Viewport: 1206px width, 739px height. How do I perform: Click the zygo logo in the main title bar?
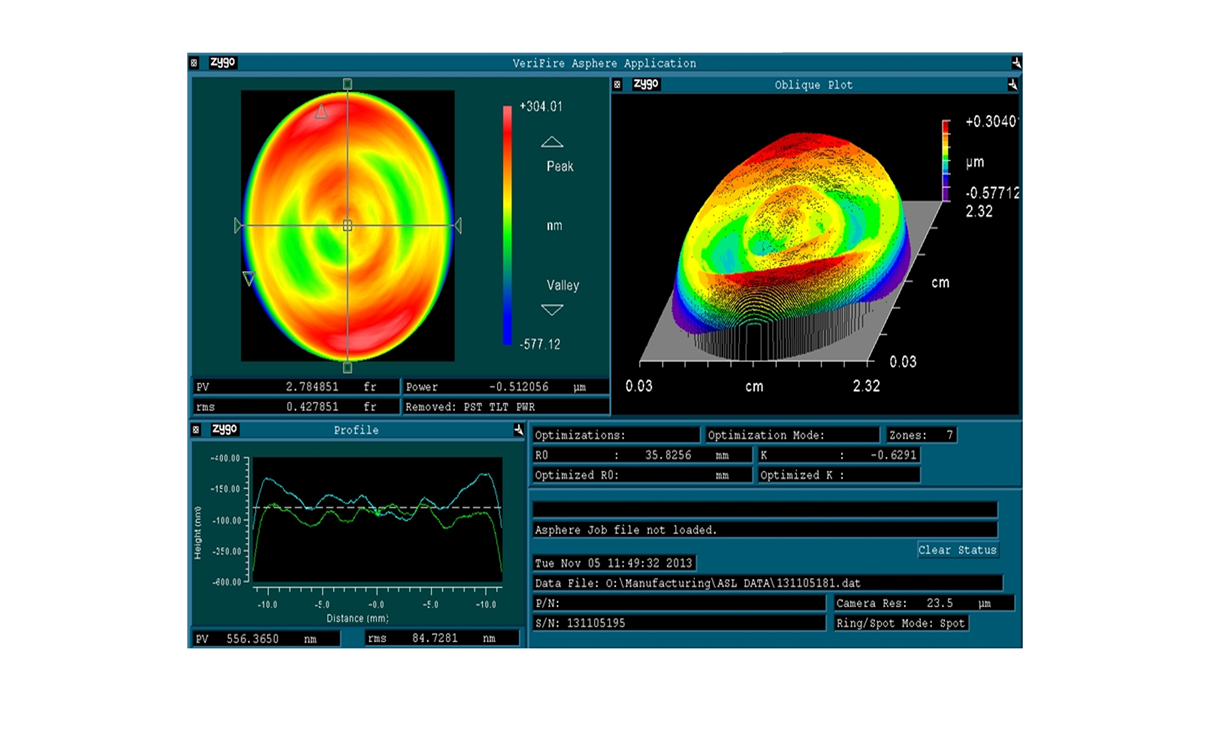click(x=222, y=63)
